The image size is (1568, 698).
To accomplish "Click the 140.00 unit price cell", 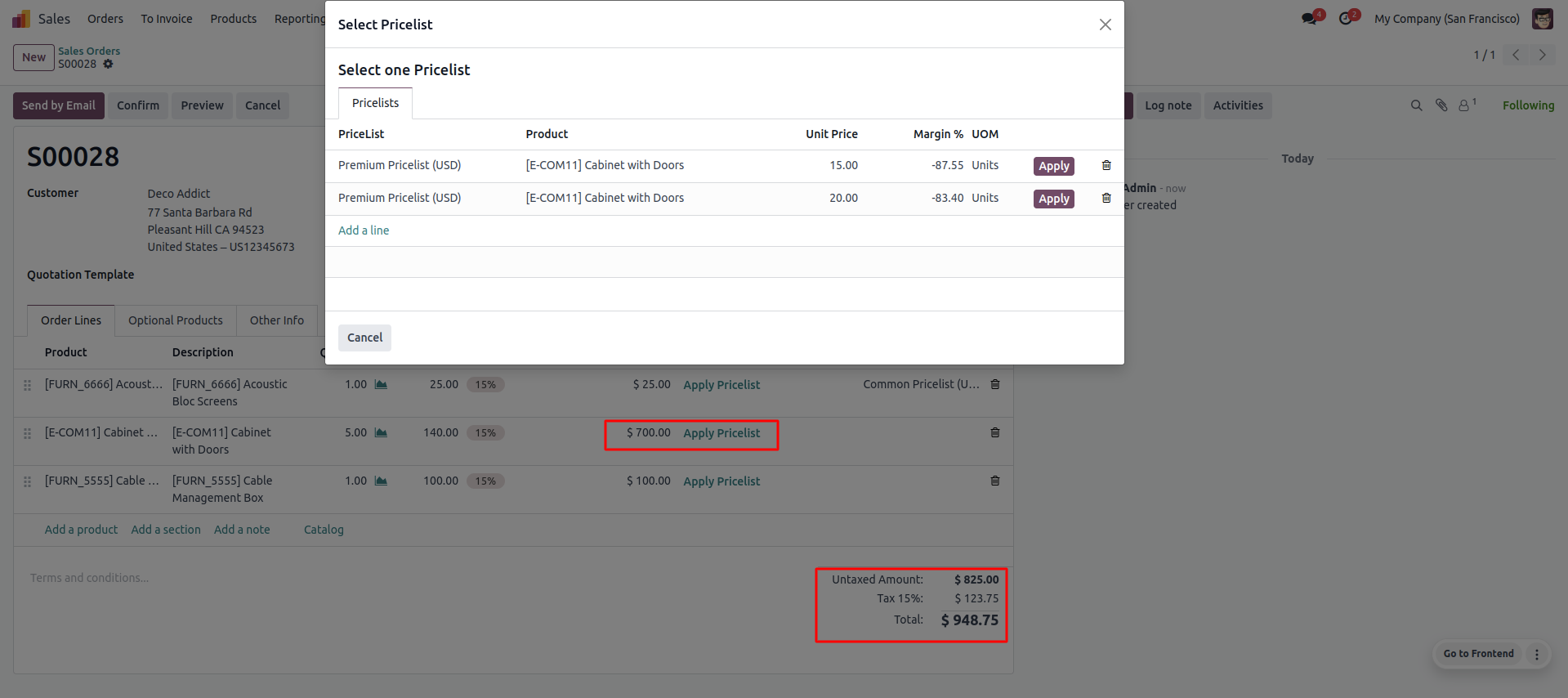I will [x=440, y=432].
